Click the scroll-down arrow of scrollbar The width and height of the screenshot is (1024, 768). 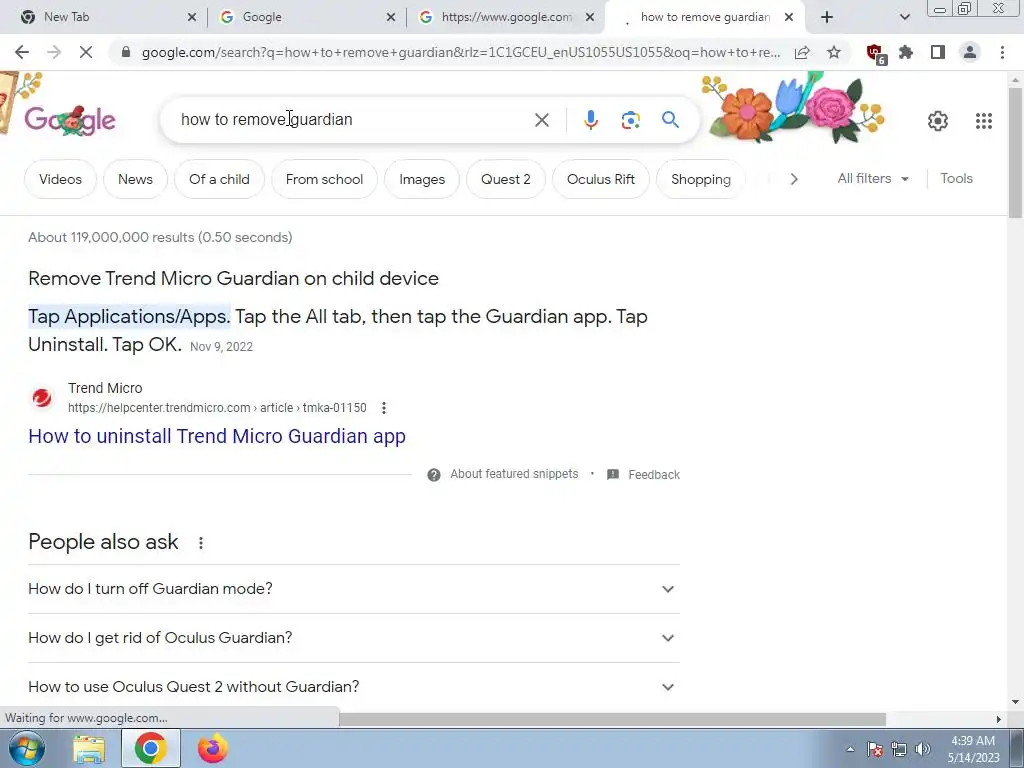(x=1015, y=702)
